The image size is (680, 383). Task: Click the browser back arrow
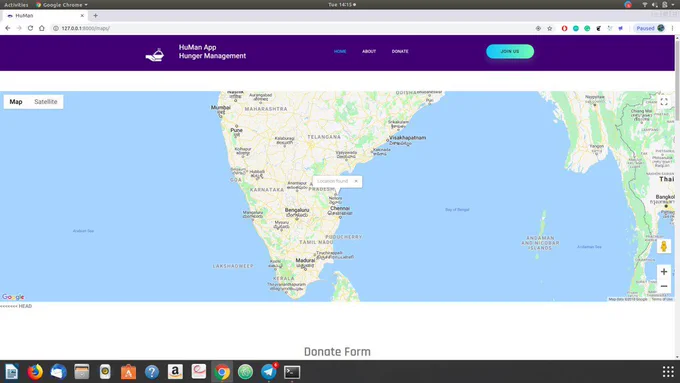8,28
